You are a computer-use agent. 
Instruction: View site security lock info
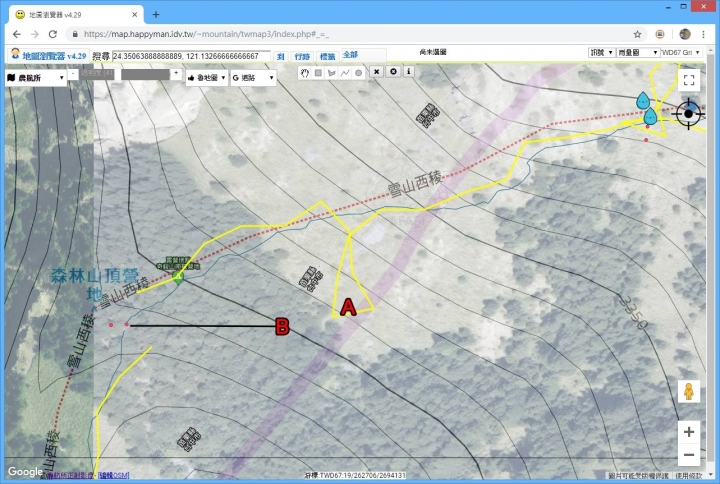pyautogui.click(x=75, y=34)
